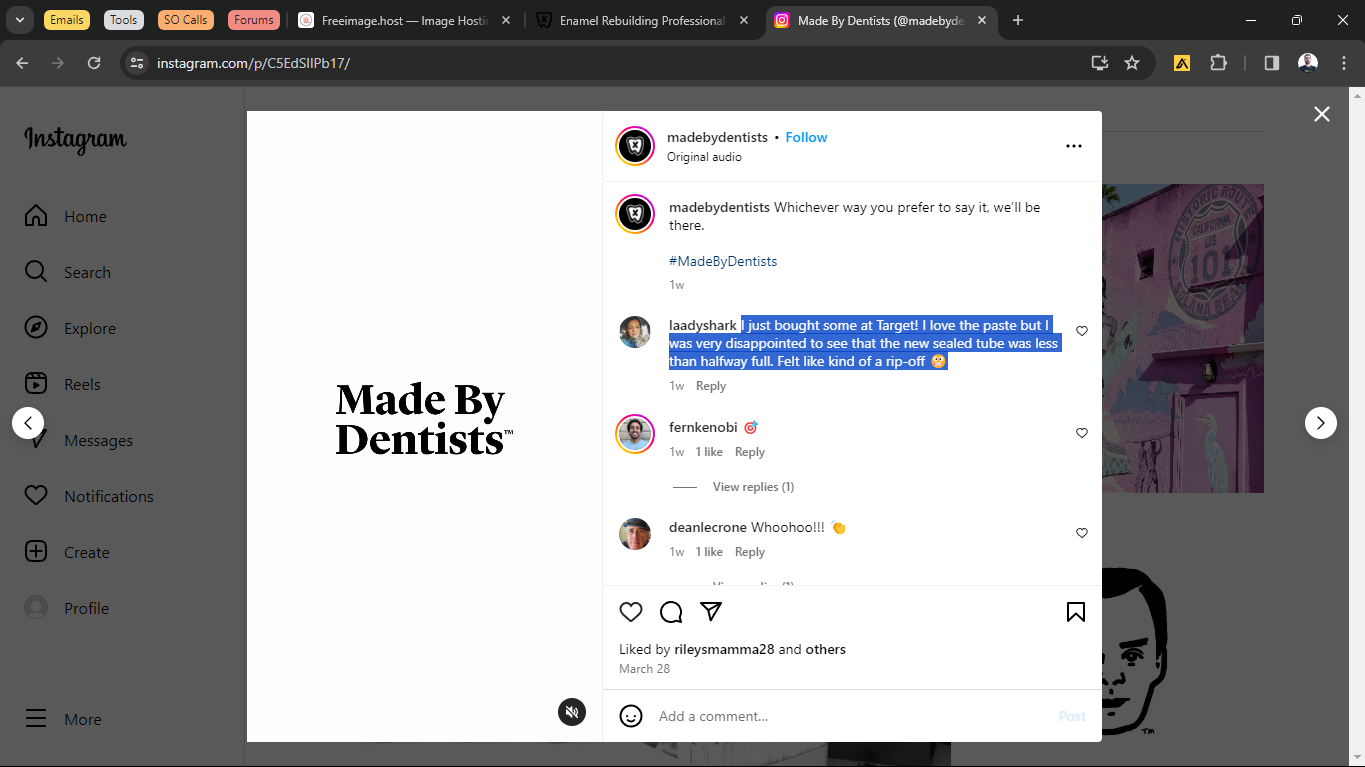Like laadyshark's comment
This screenshot has width=1365, height=767.
click(1081, 331)
